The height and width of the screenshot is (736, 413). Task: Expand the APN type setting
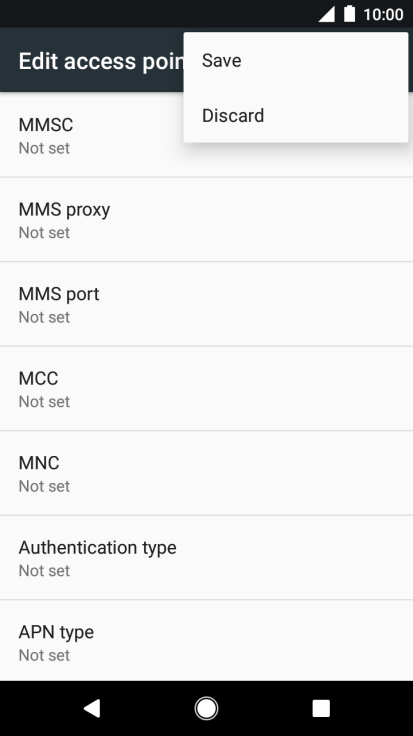(206, 641)
